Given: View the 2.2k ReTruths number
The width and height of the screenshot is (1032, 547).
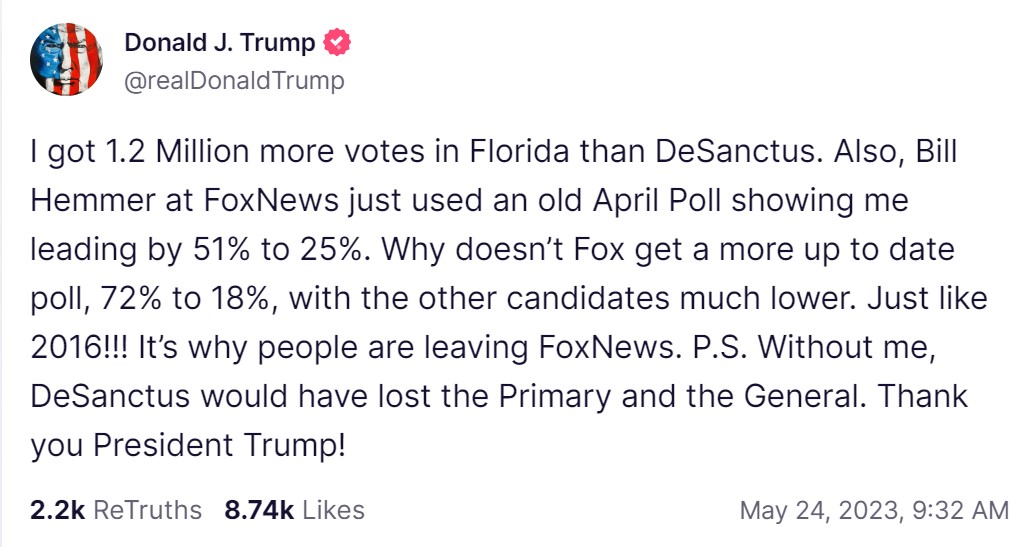Looking at the screenshot, I should tap(57, 510).
